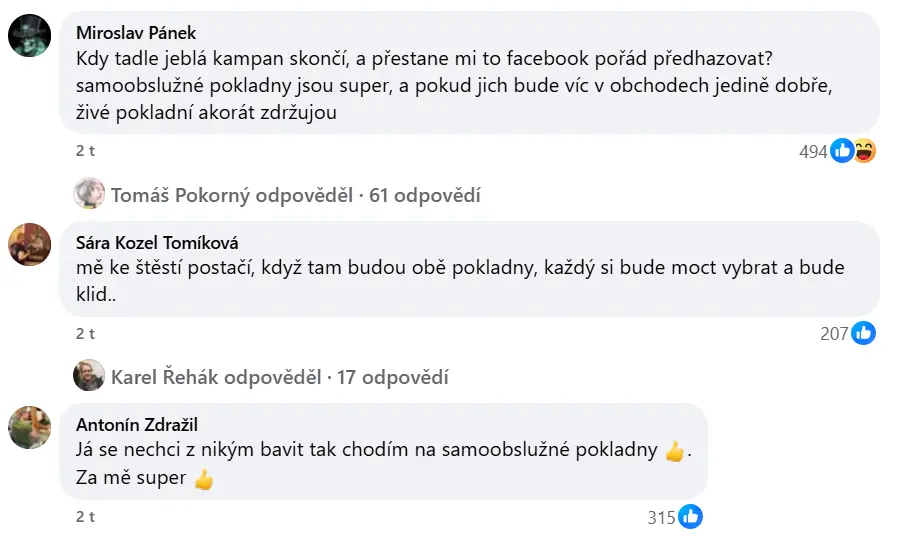898x541 pixels.
Task: Click timestamp under Miroslav Pánek's comment
Action: [85, 150]
